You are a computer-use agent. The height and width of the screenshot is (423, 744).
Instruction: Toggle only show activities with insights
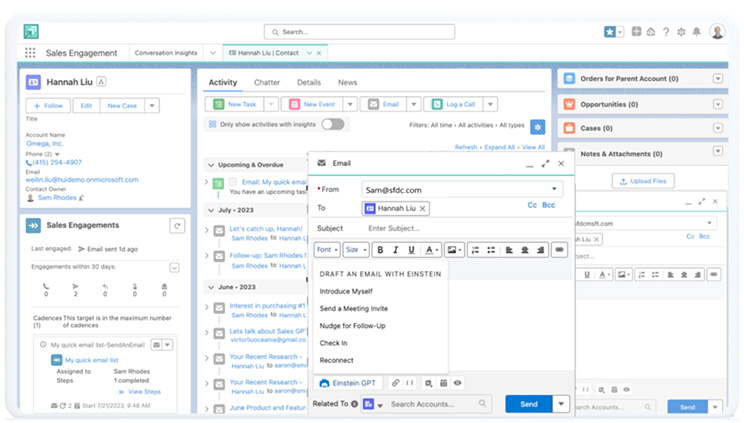coord(332,124)
